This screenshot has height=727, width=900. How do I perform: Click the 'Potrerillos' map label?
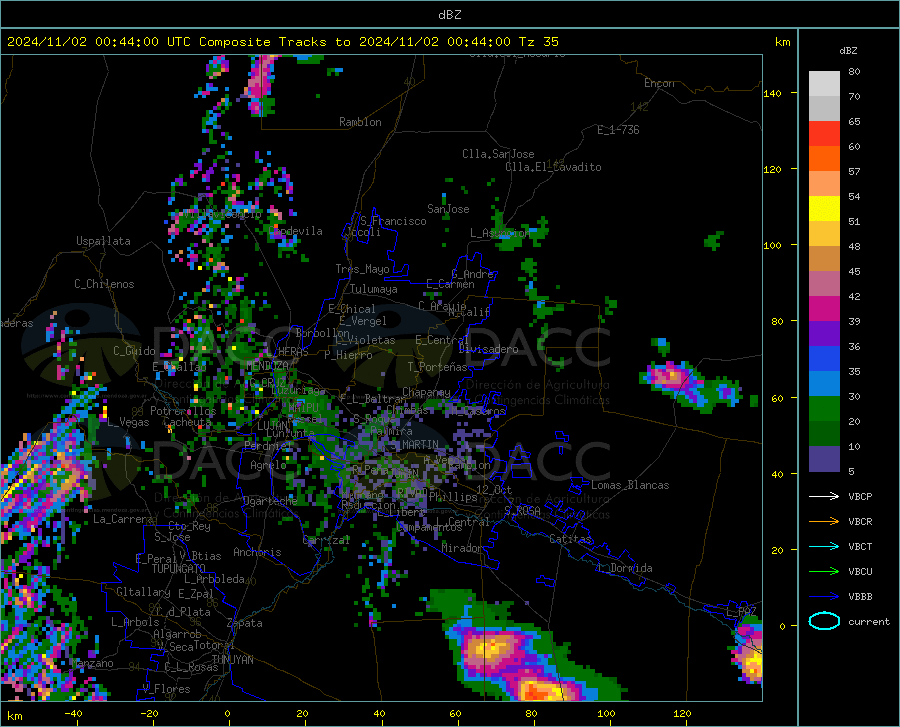tap(183, 411)
